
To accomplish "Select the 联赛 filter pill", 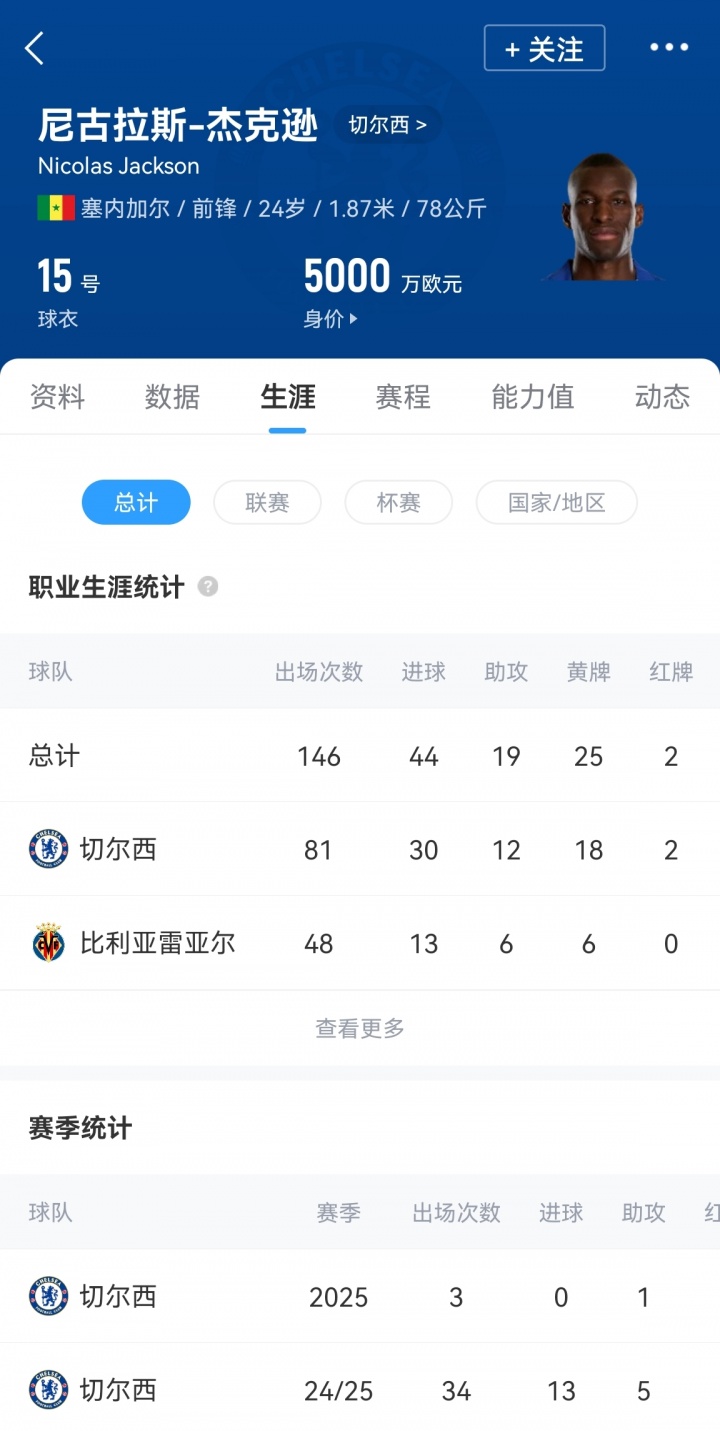I will 267,502.
